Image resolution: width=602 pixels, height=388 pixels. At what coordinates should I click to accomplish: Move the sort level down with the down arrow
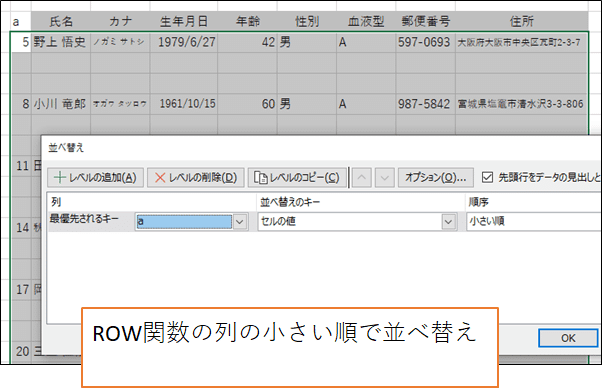tap(385, 177)
